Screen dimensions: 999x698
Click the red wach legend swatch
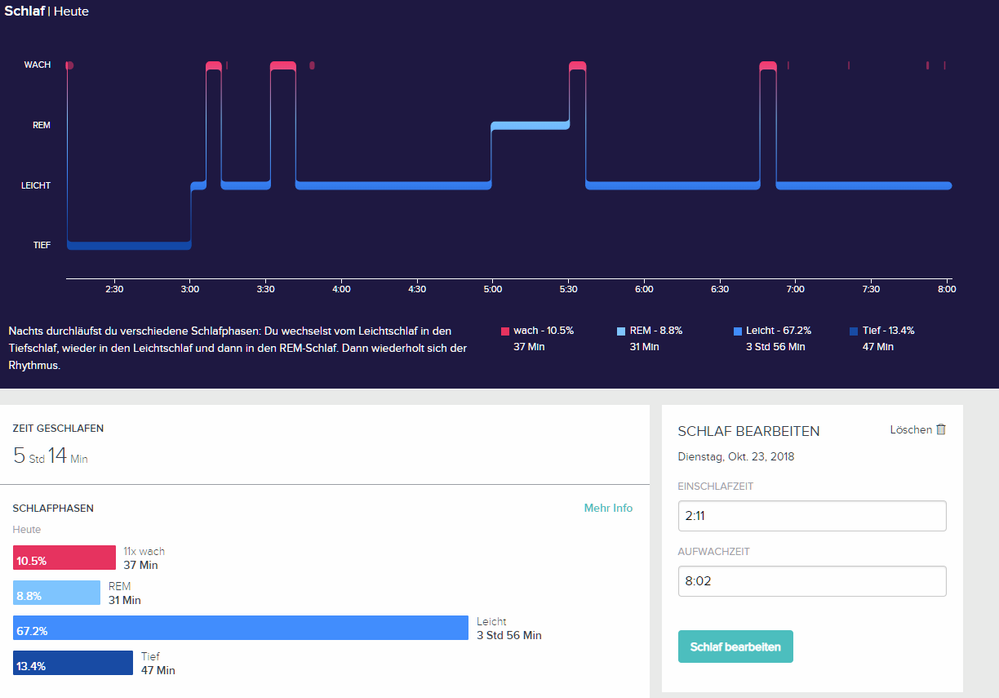click(x=505, y=331)
